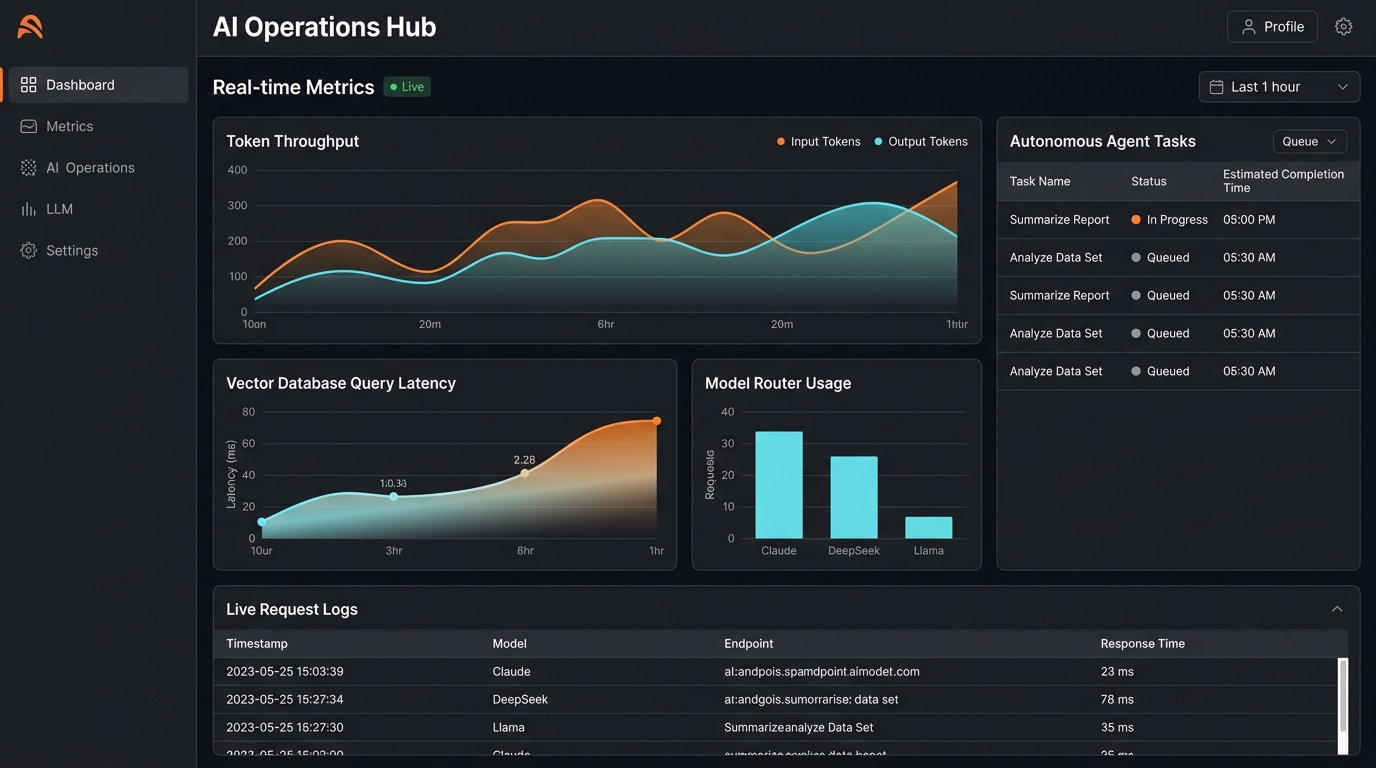Click the Settings gear icon in sidebar
Viewport: 1376px width, 768px height.
point(28,251)
